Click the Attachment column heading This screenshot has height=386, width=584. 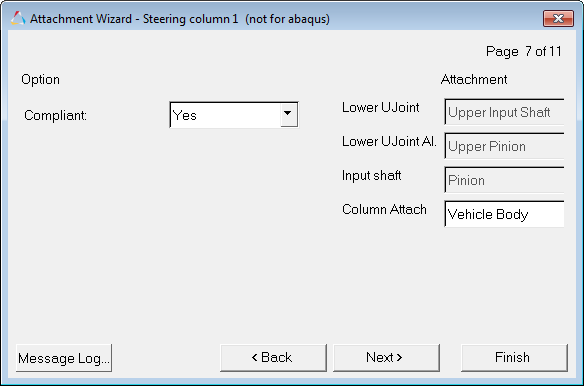(x=474, y=79)
